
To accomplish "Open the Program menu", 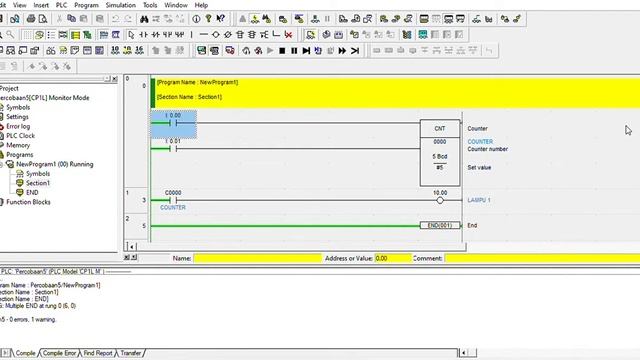I will 86,5.
